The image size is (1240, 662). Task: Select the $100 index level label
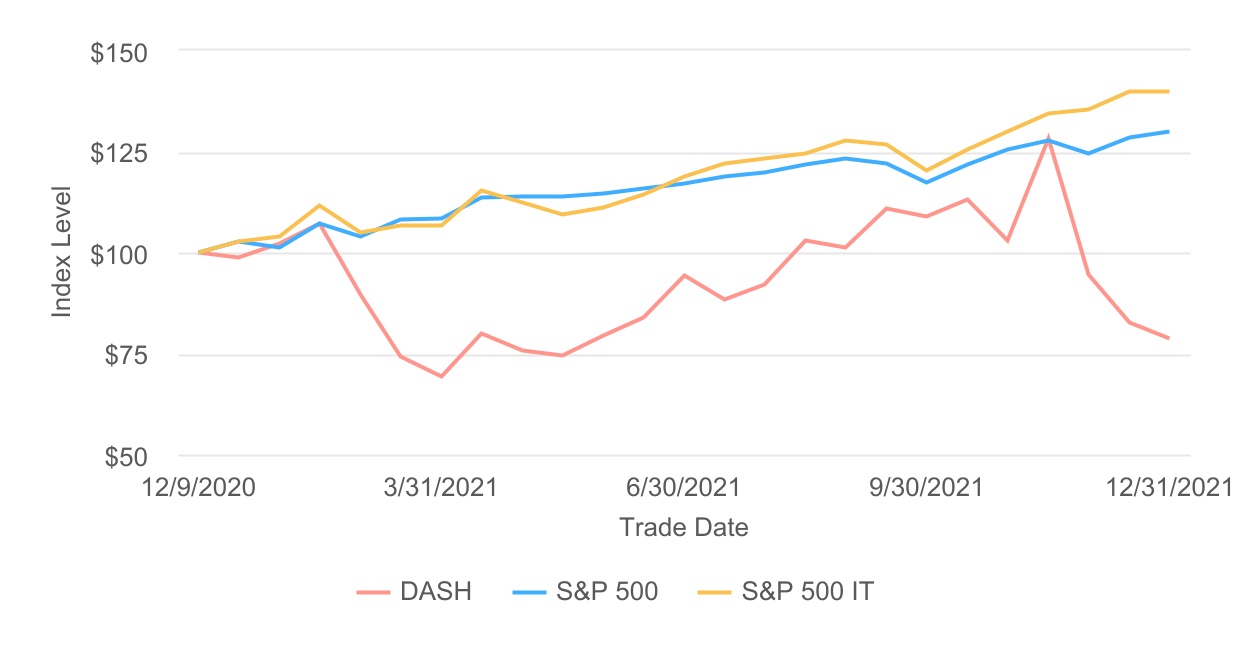(x=118, y=255)
